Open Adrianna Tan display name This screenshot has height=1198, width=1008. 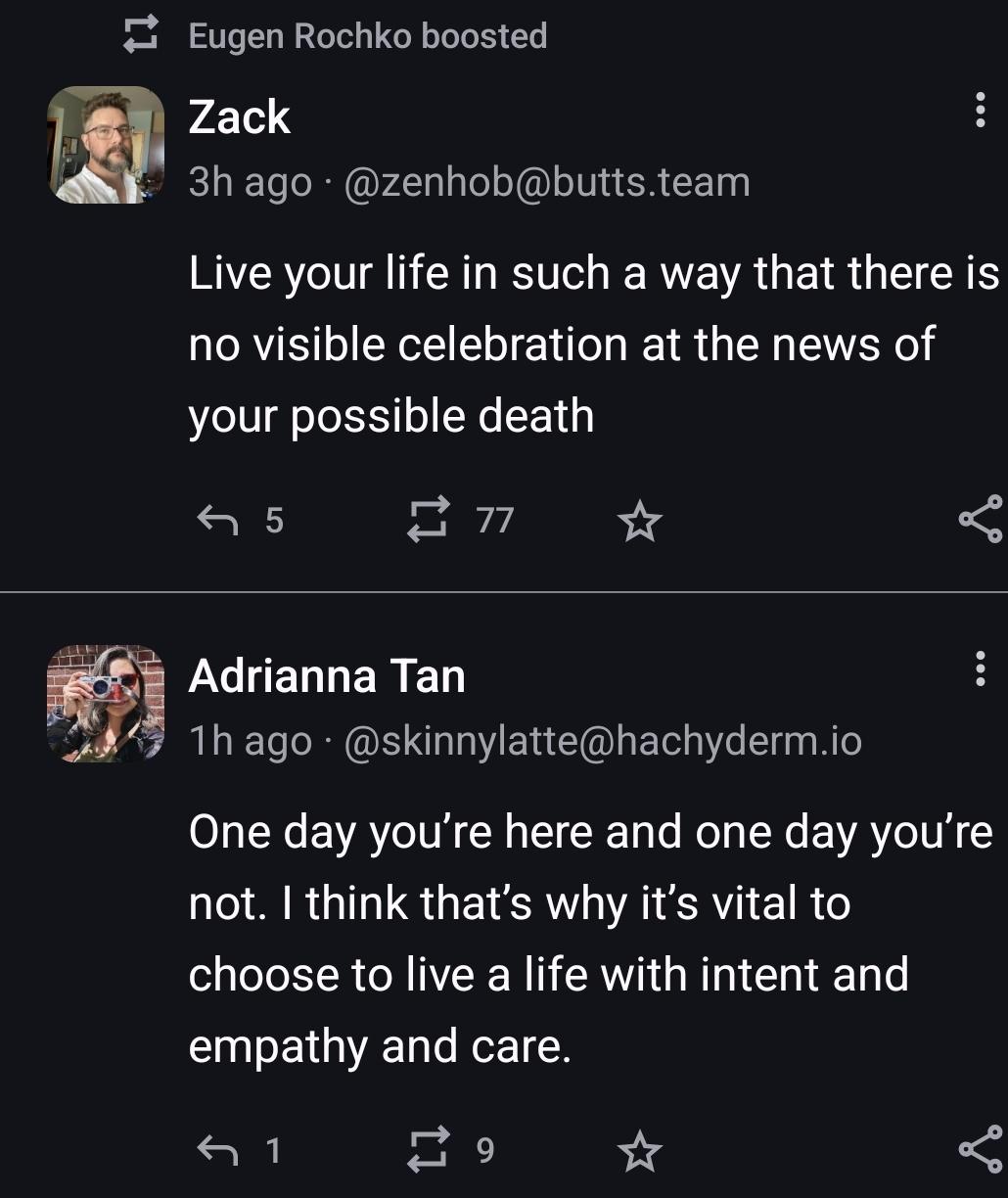point(327,675)
